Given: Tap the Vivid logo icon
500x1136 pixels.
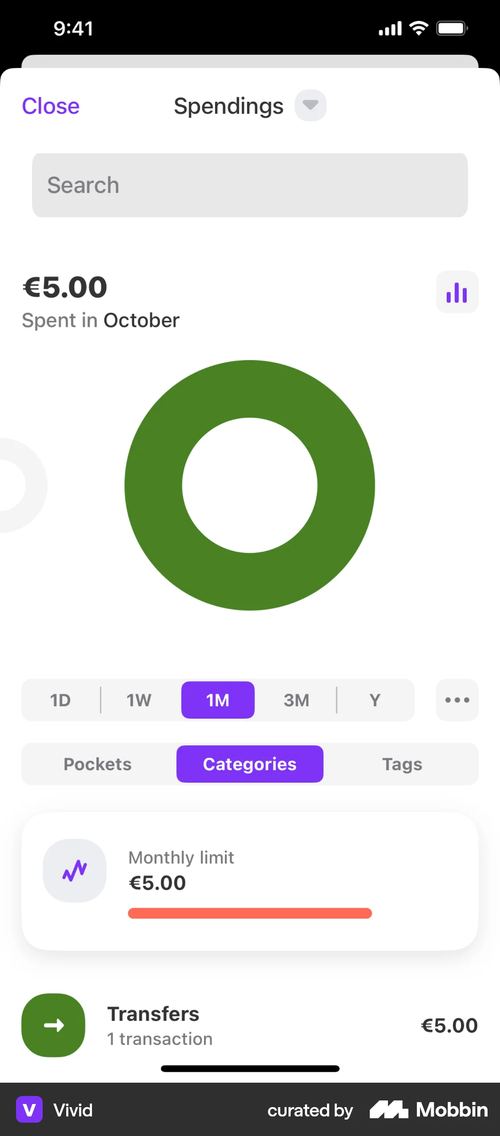Looking at the screenshot, I should click(30, 1109).
